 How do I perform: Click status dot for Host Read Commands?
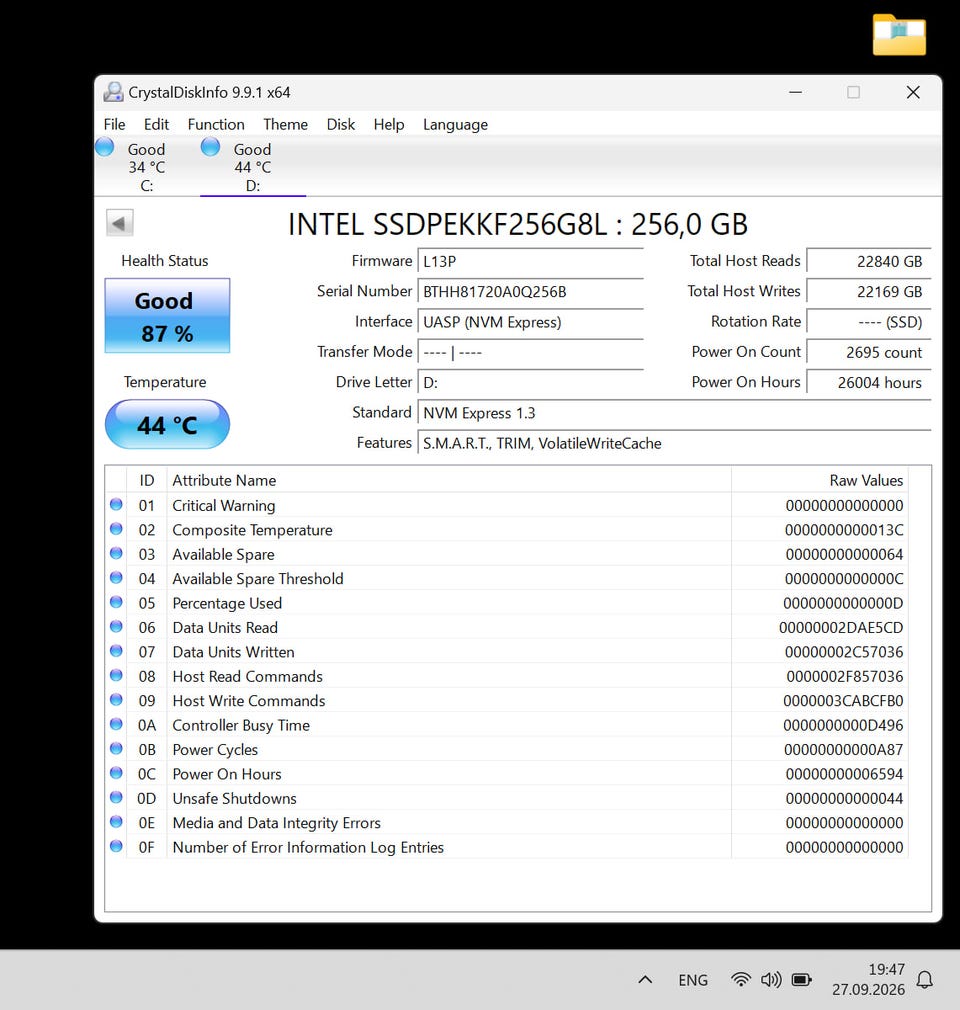click(x=116, y=676)
